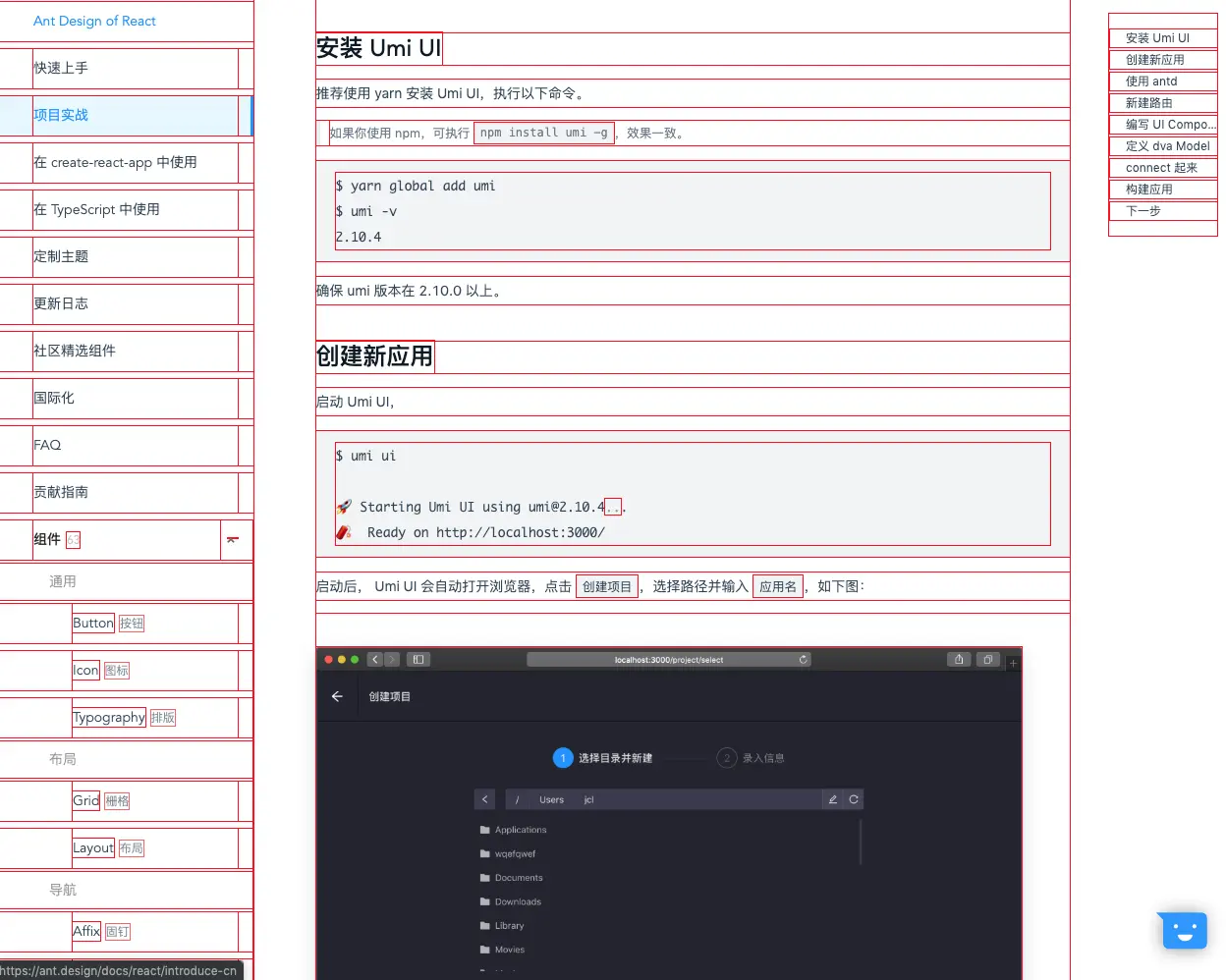Click the 创建项目 inline code tag
The width and height of the screenshot is (1226, 980).
[x=607, y=586]
